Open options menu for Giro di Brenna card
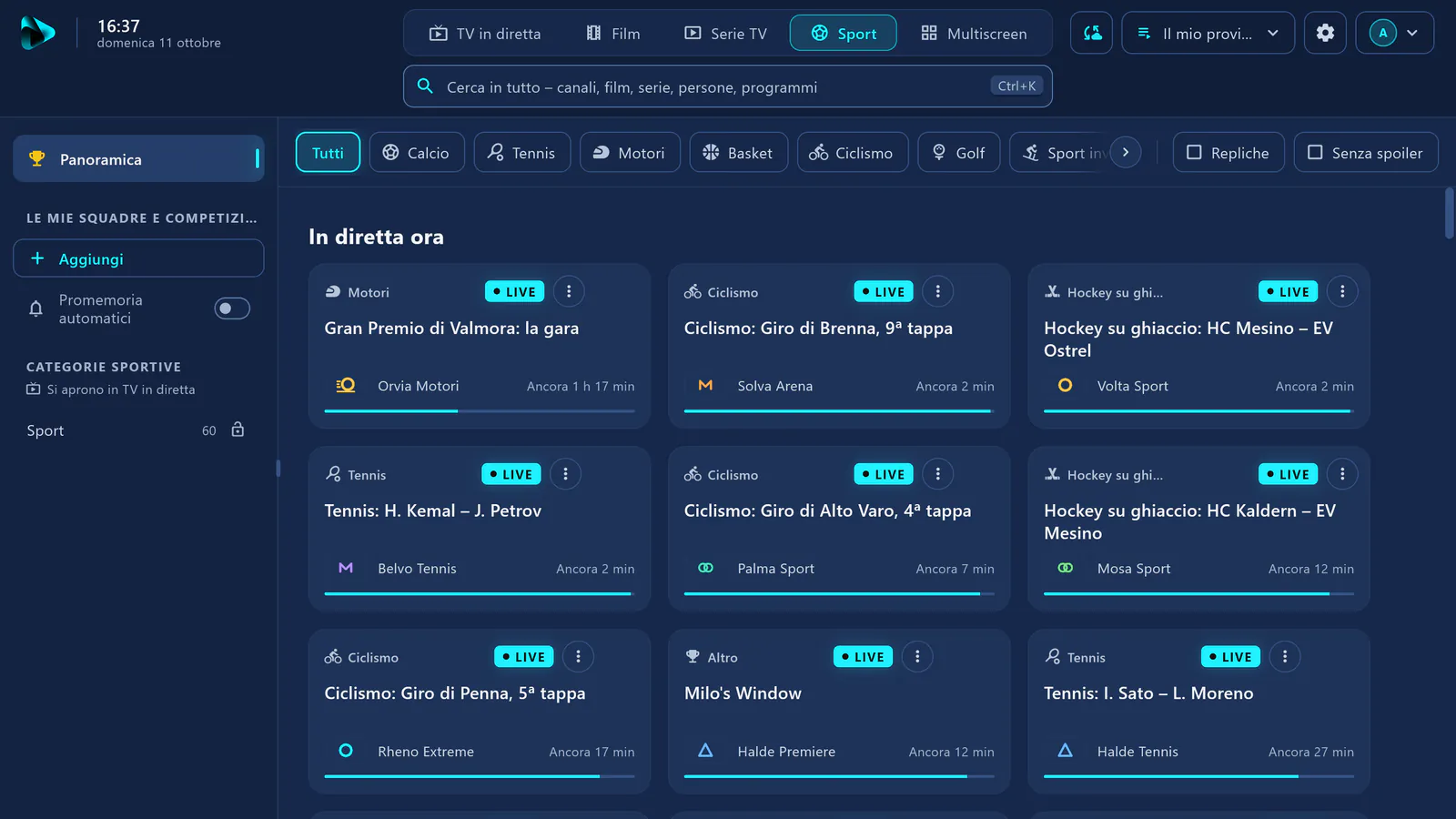Image resolution: width=1456 pixels, height=819 pixels. pyautogui.click(x=937, y=291)
